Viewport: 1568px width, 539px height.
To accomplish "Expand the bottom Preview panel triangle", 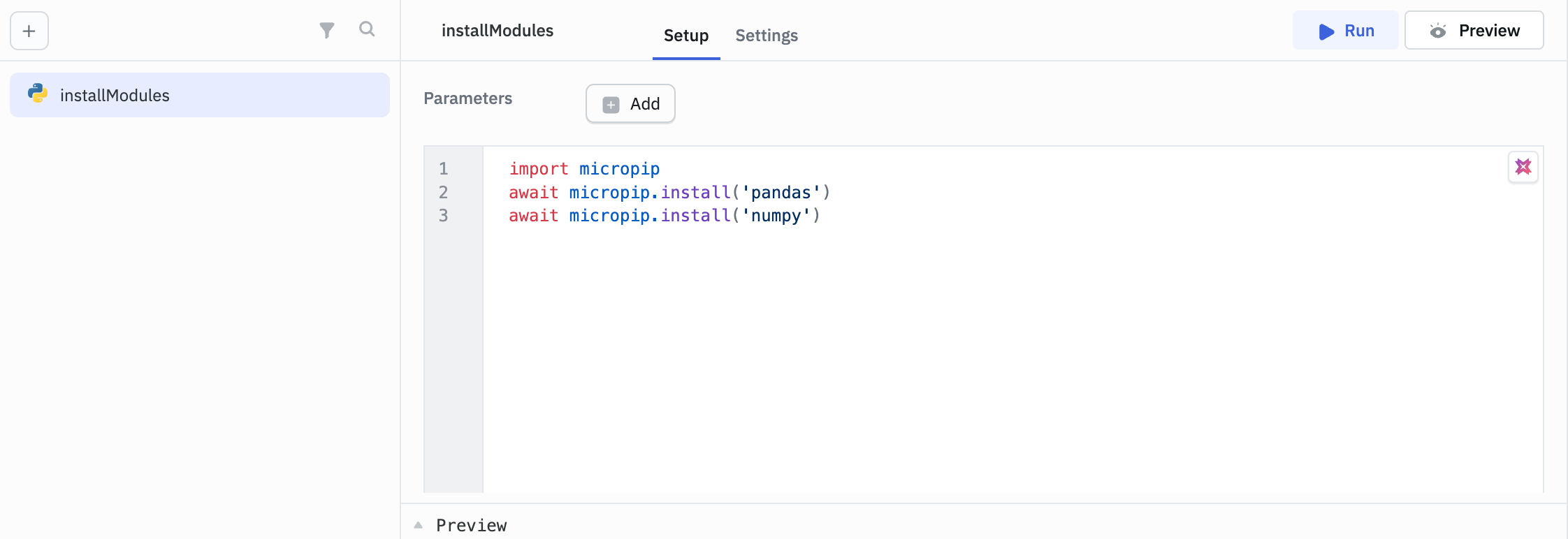I will point(419,525).
